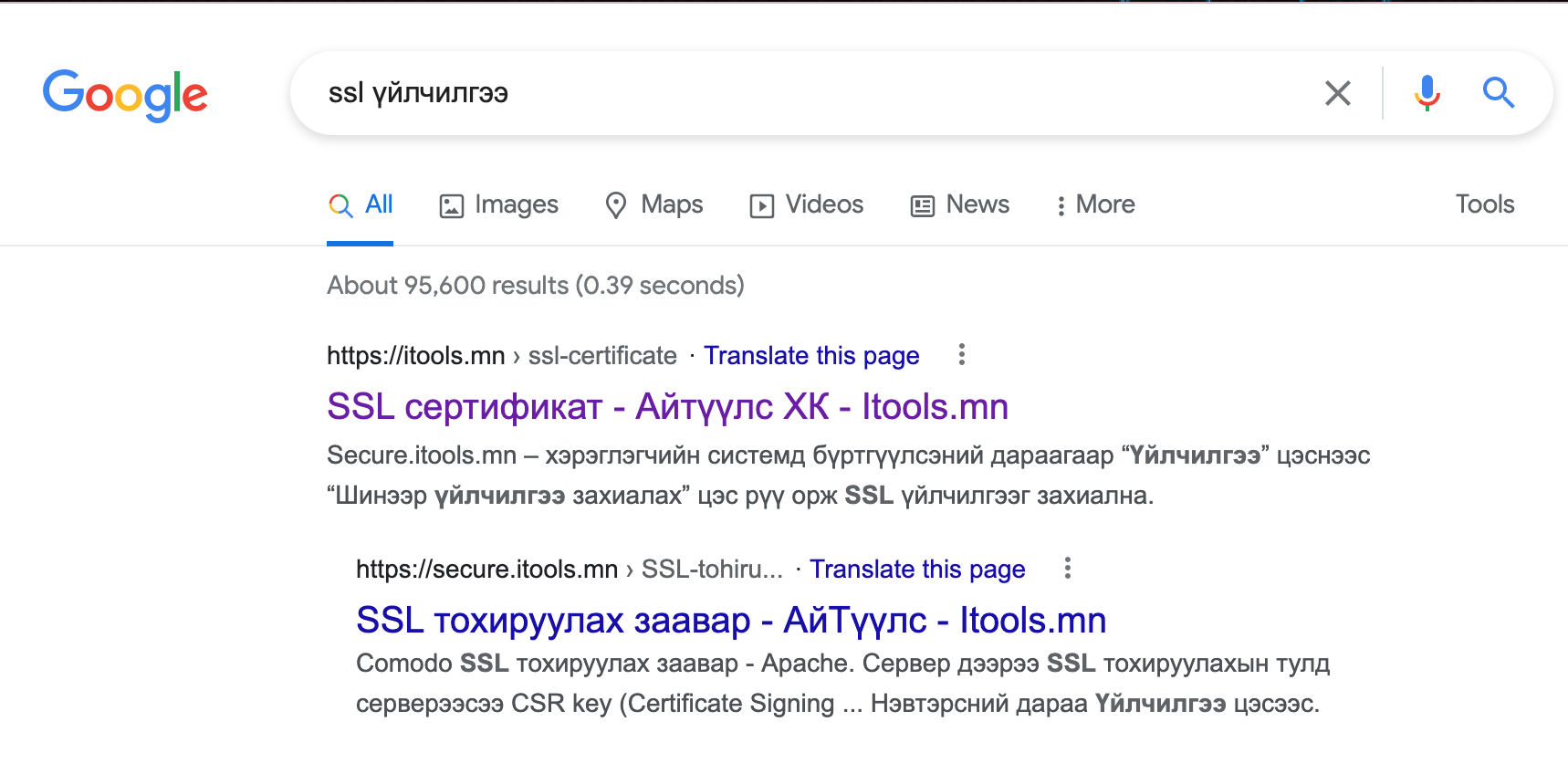Screen dimensions: 1568x774
Task: Translate the itools.mn ssl-certificate page
Action: click(x=811, y=355)
